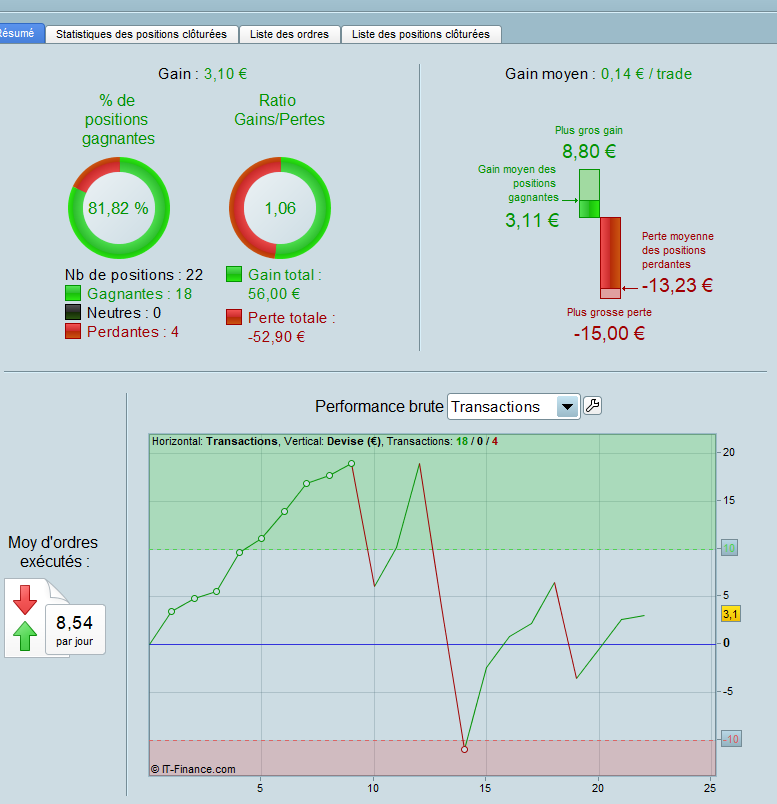Screen dimensions: 777x804
Task: Click the 81,82 % winning positions donut chart
Action: [119, 208]
